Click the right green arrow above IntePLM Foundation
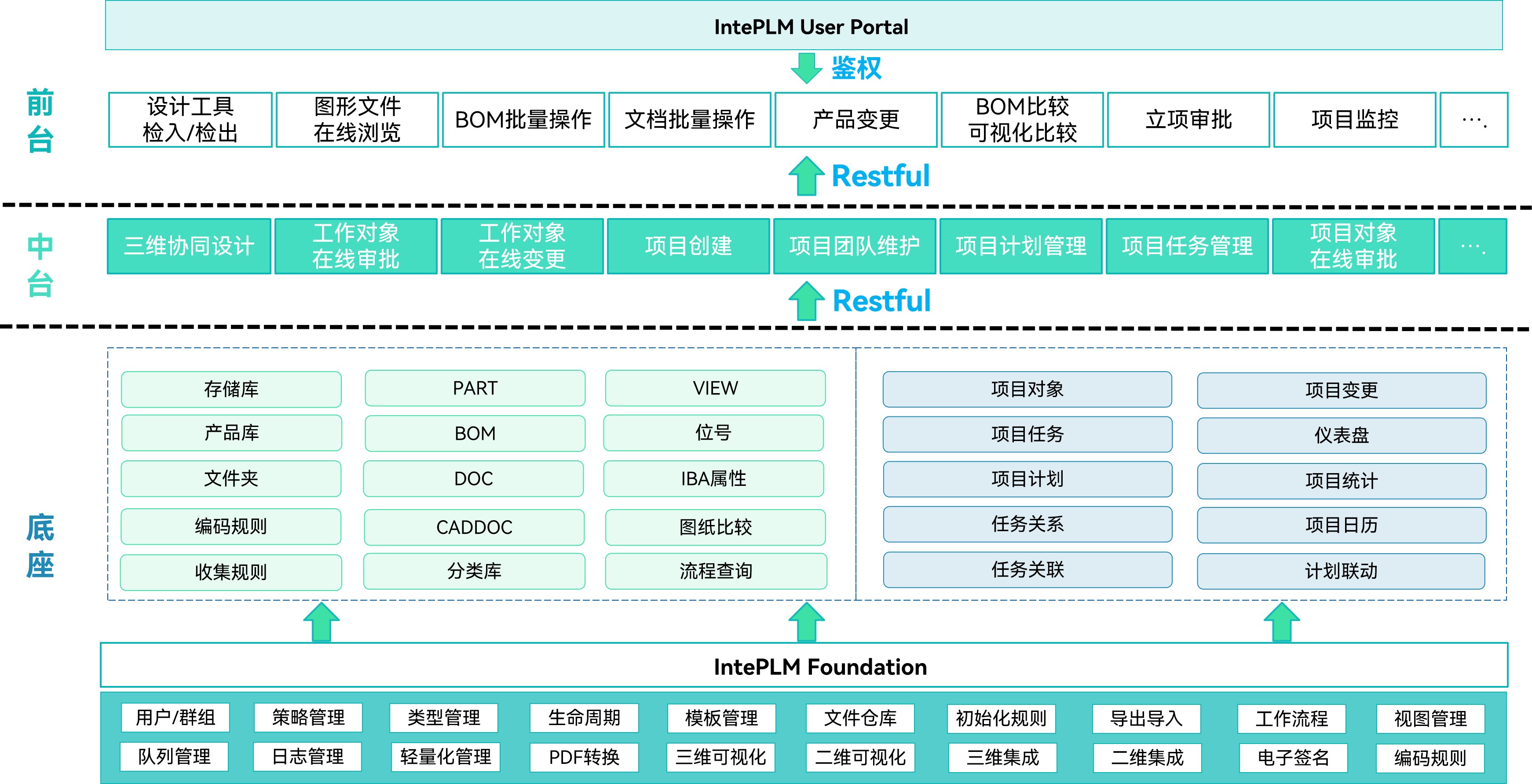The width and height of the screenshot is (1532, 784). click(1282, 622)
